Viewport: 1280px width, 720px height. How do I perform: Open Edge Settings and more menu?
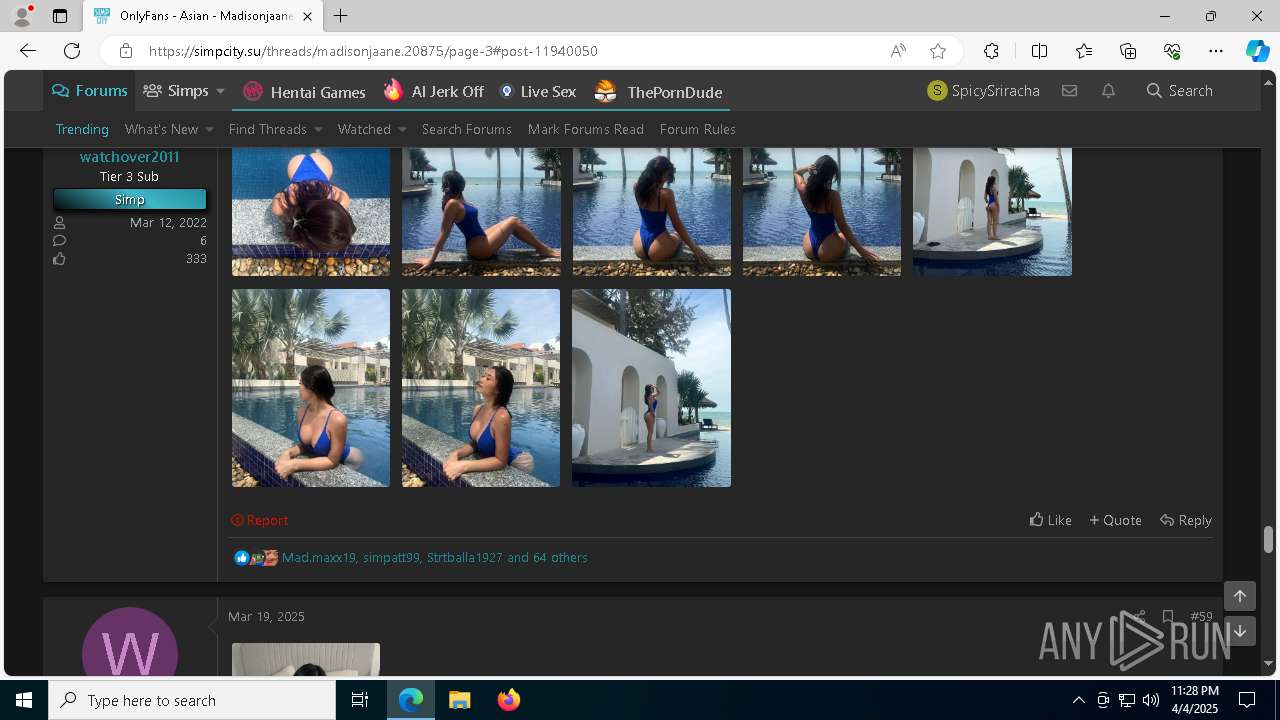tap(1216, 51)
